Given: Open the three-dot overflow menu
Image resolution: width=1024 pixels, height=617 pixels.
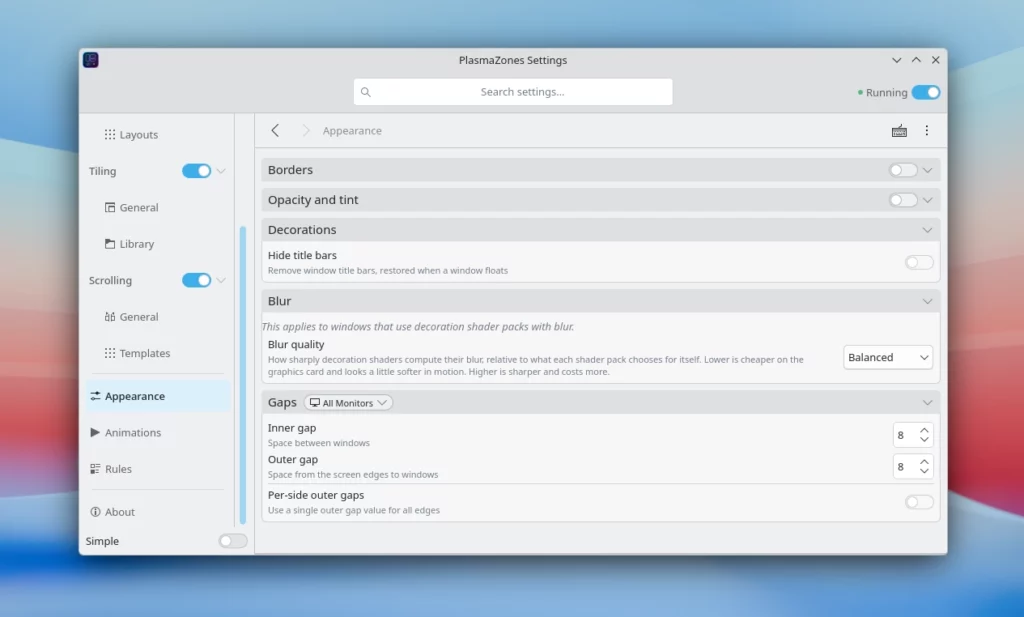Looking at the screenshot, I should tap(927, 131).
